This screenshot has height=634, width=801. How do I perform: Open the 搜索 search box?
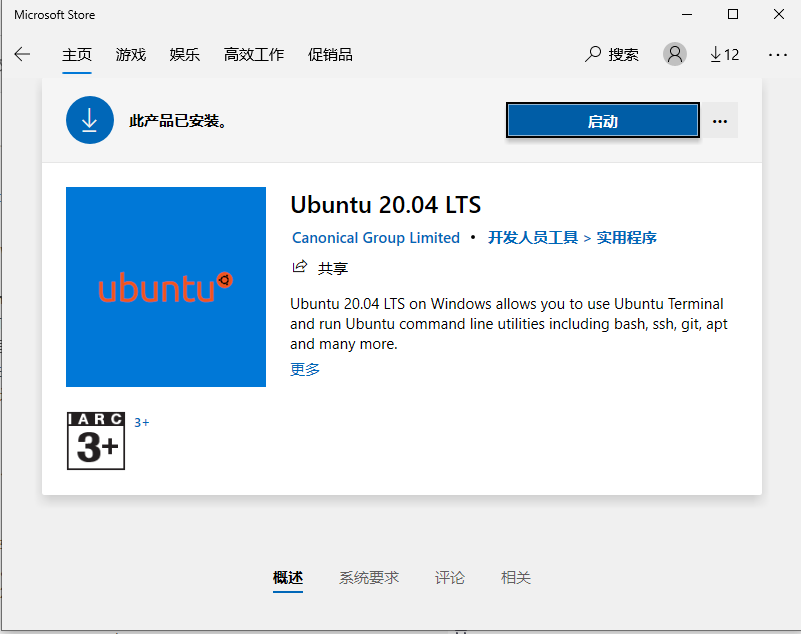[x=611, y=54]
